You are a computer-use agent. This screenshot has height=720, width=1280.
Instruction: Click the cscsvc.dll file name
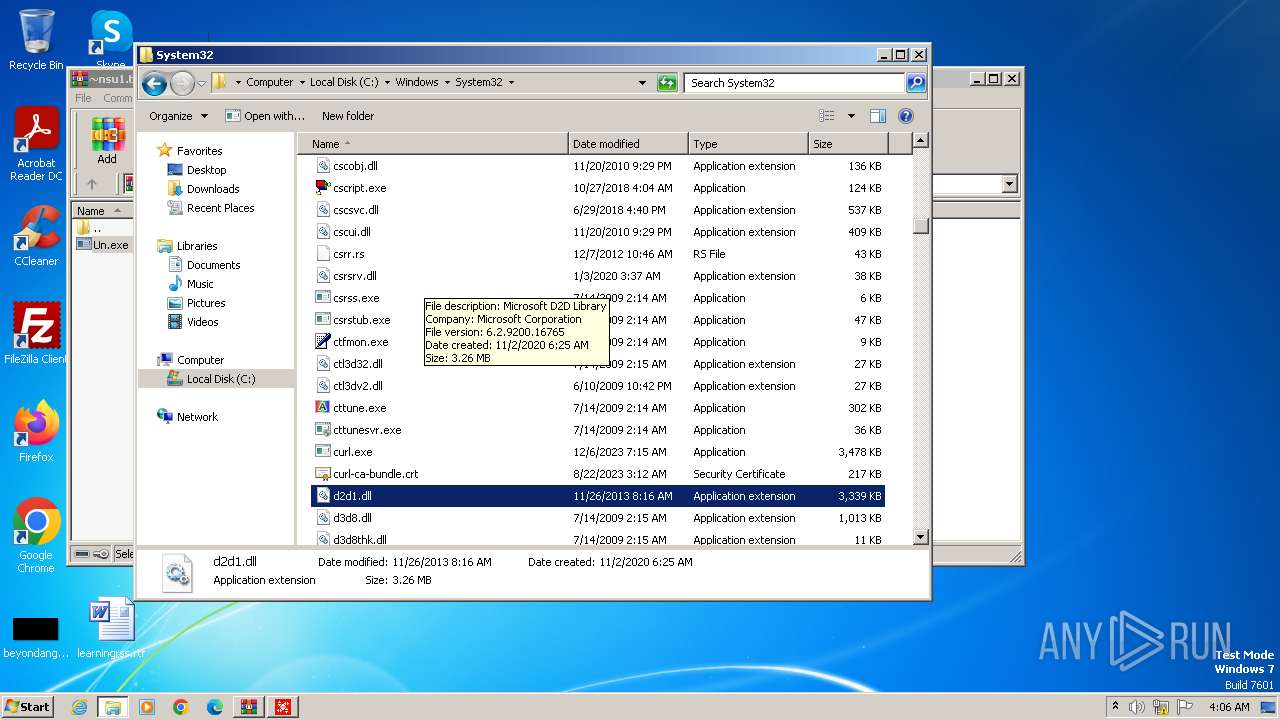[x=356, y=210]
